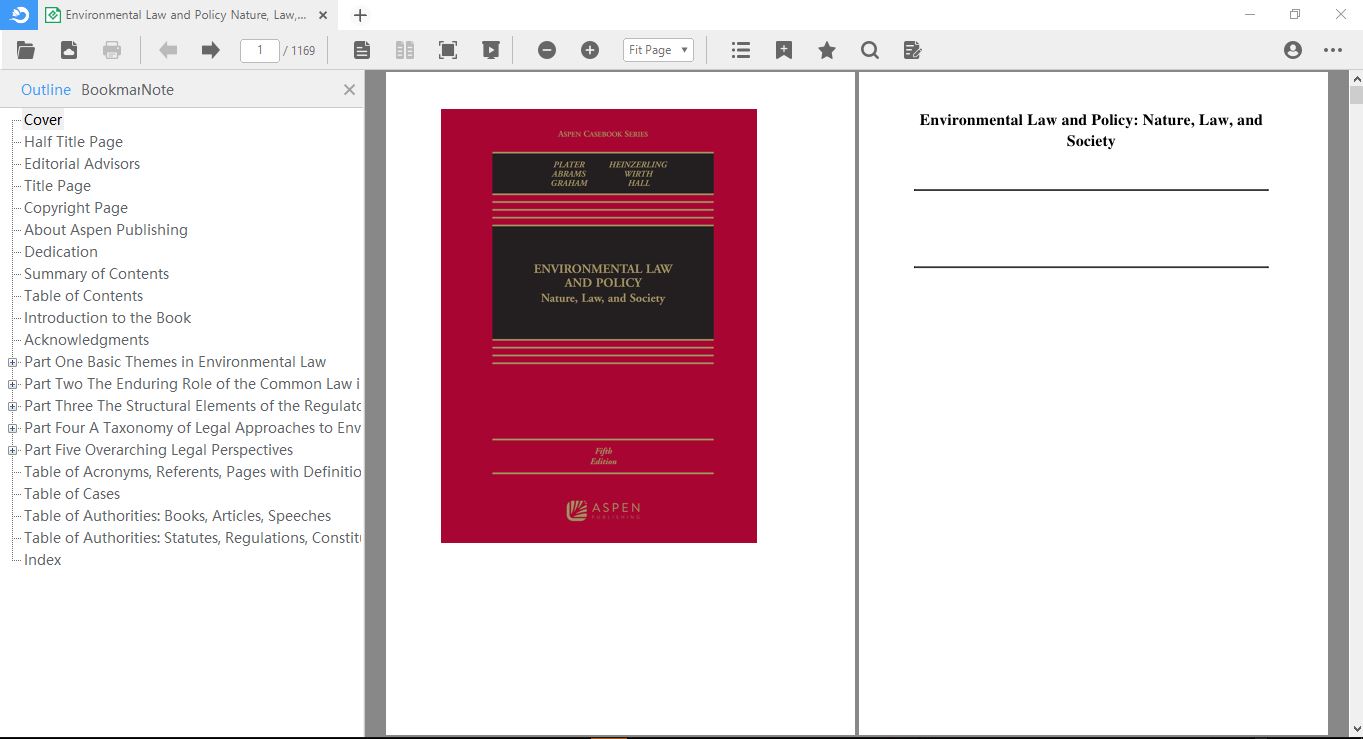Toggle full screen mode icon

click(x=448, y=50)
